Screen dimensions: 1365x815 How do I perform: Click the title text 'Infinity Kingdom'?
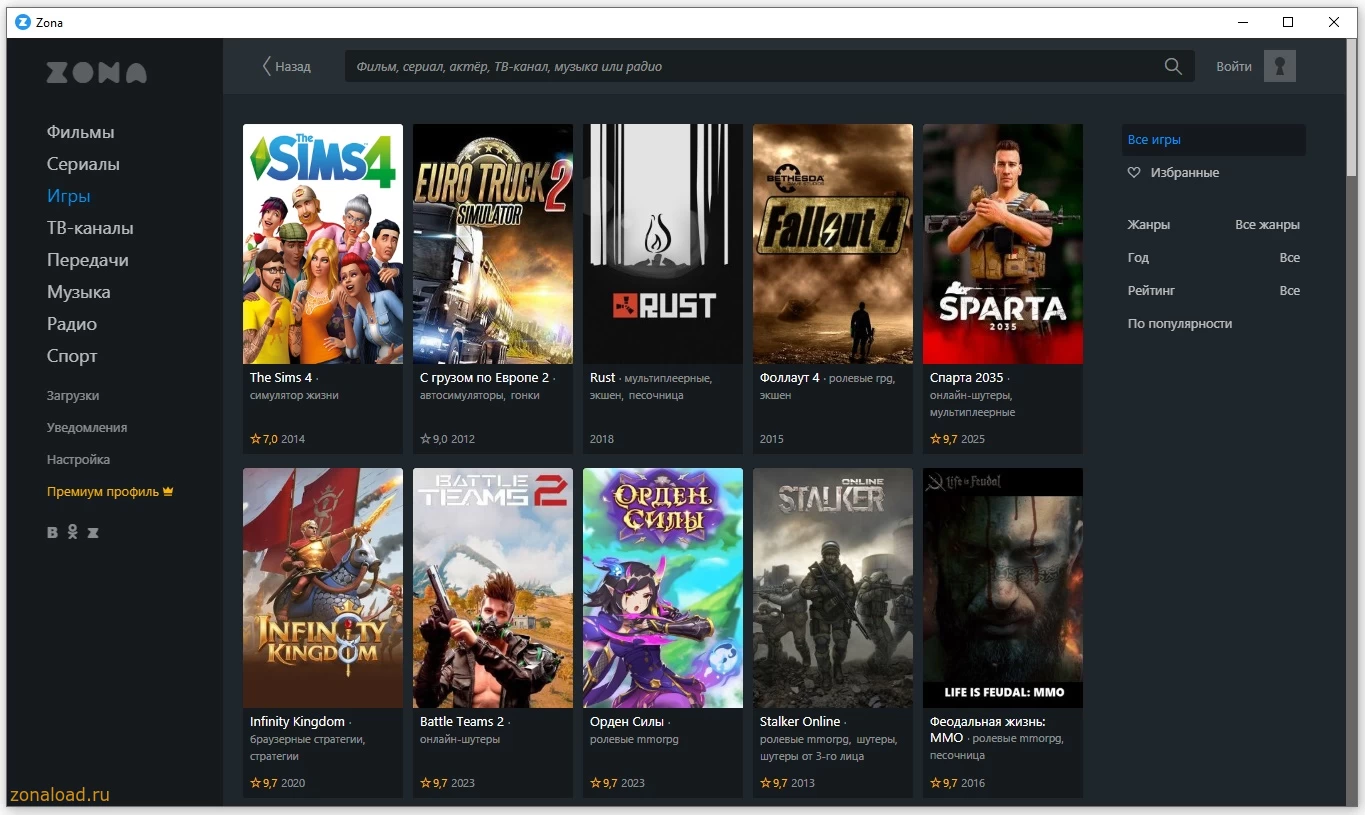tap(297, 722)
